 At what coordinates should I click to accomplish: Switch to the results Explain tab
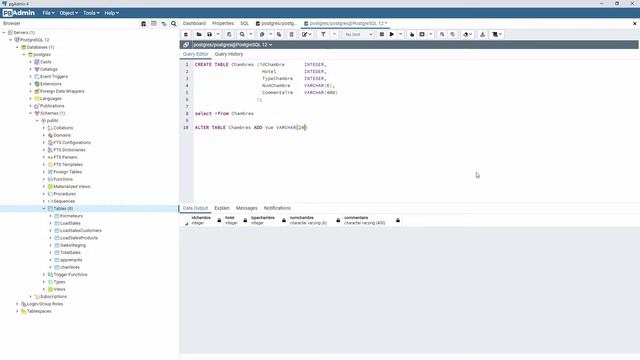pos(222,208)
